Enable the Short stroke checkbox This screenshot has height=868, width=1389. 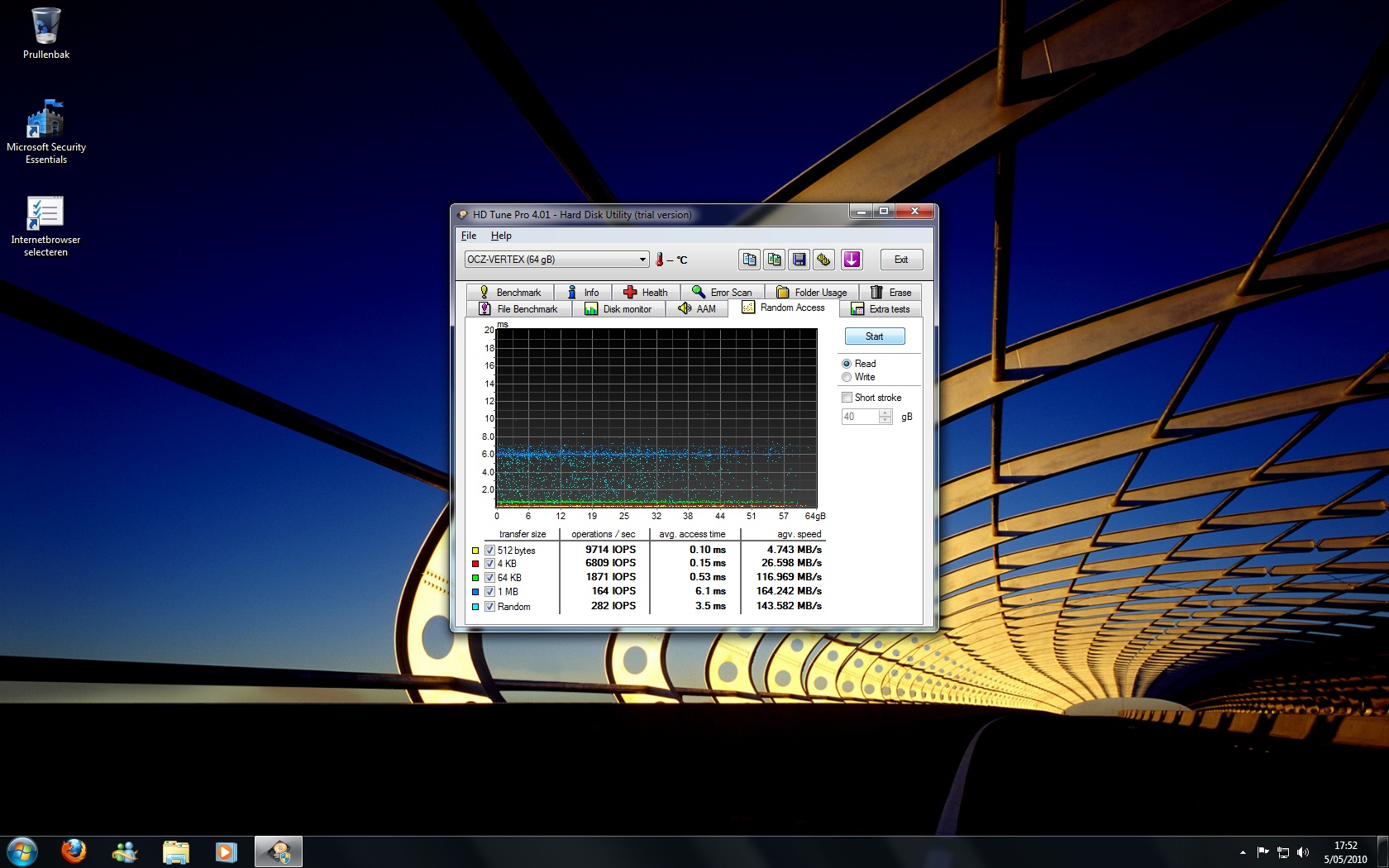pos(847,398)
